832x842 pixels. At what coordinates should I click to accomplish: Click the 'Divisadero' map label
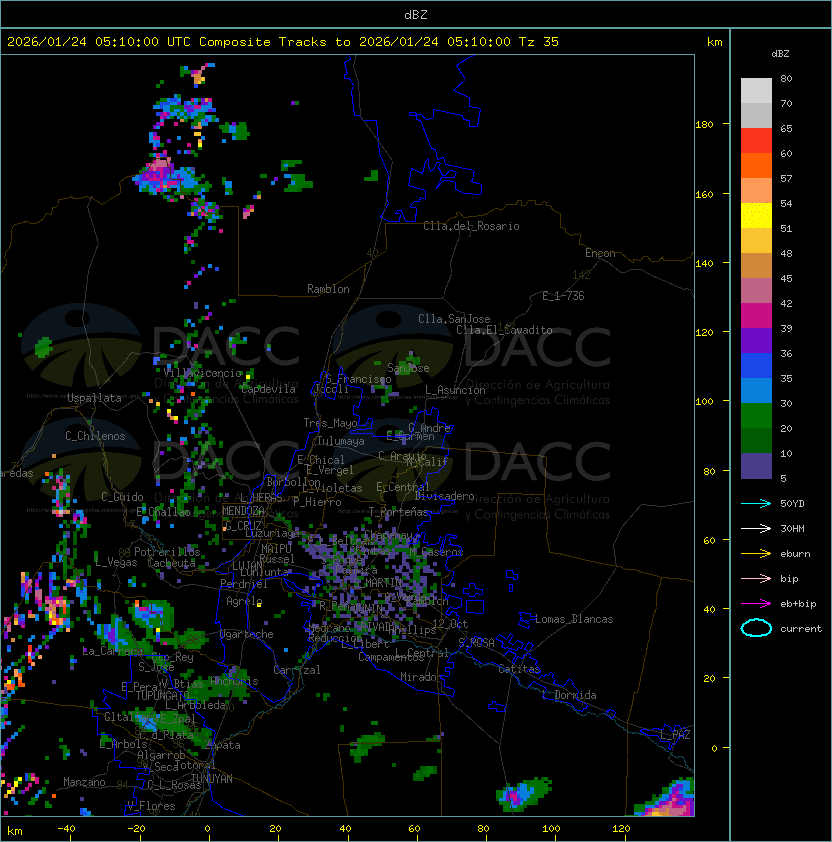pos(445,496)
